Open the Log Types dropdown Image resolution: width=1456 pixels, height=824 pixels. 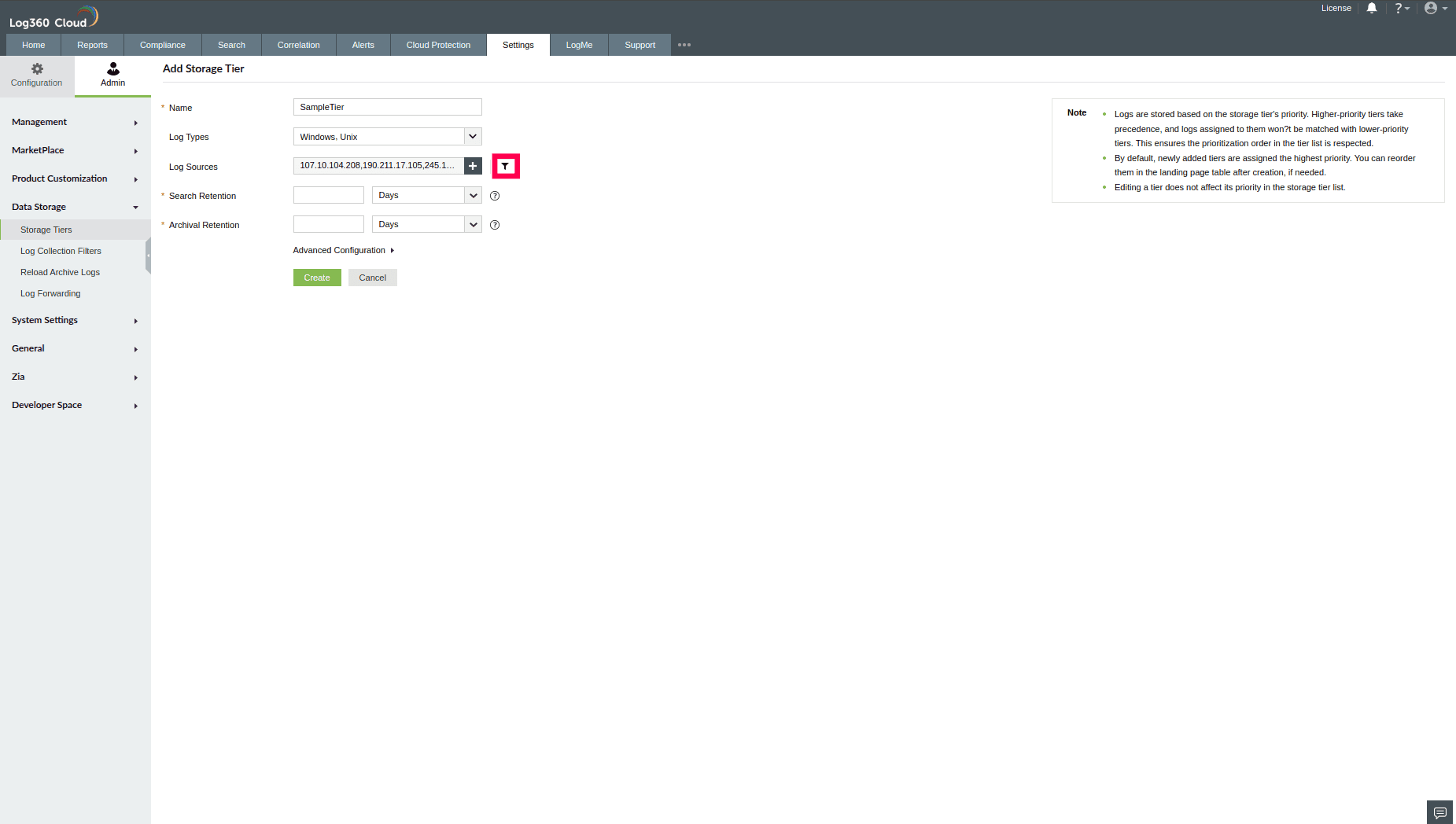tap(473, 136)
